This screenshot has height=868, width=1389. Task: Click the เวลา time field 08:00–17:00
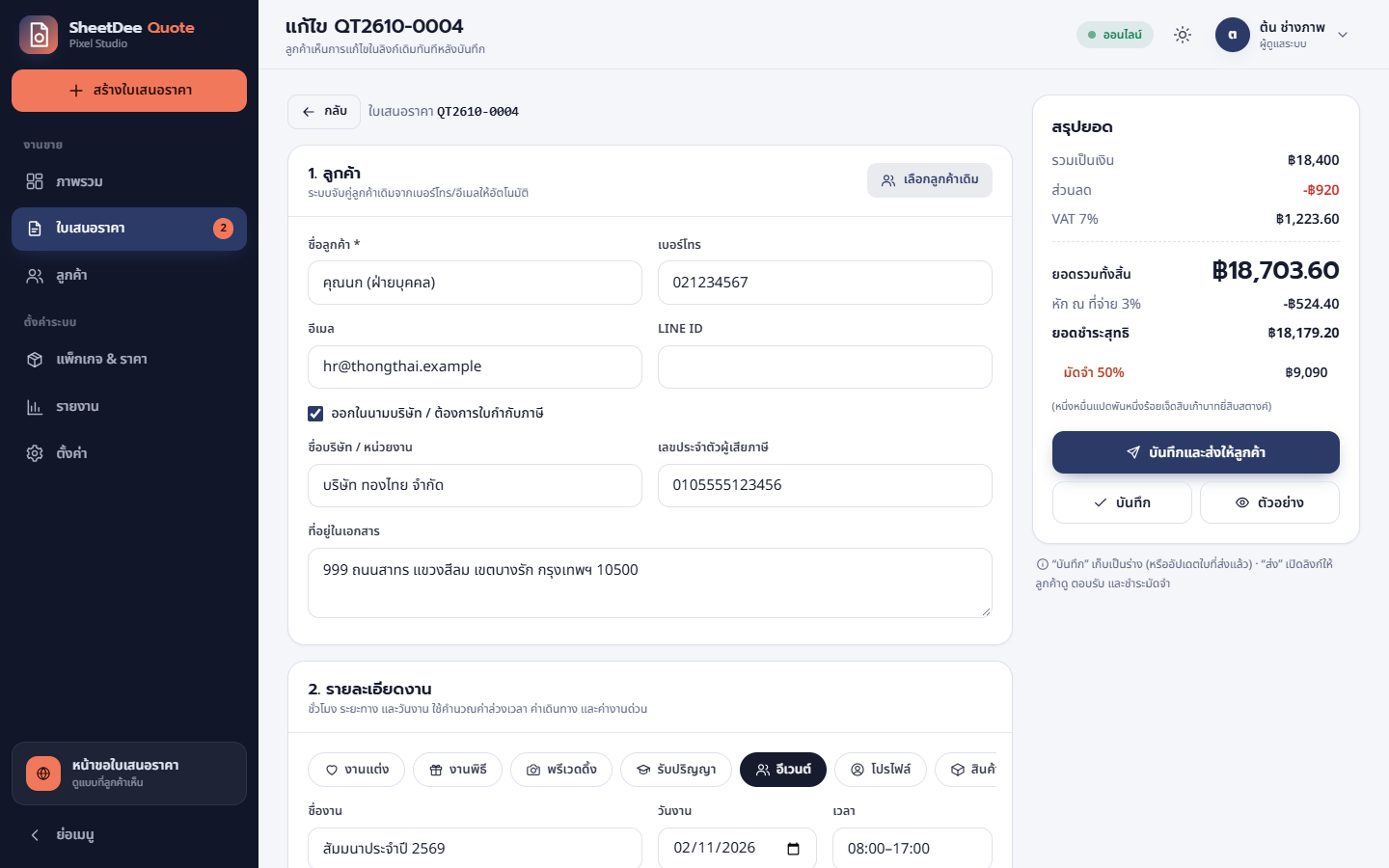(912, 849)
